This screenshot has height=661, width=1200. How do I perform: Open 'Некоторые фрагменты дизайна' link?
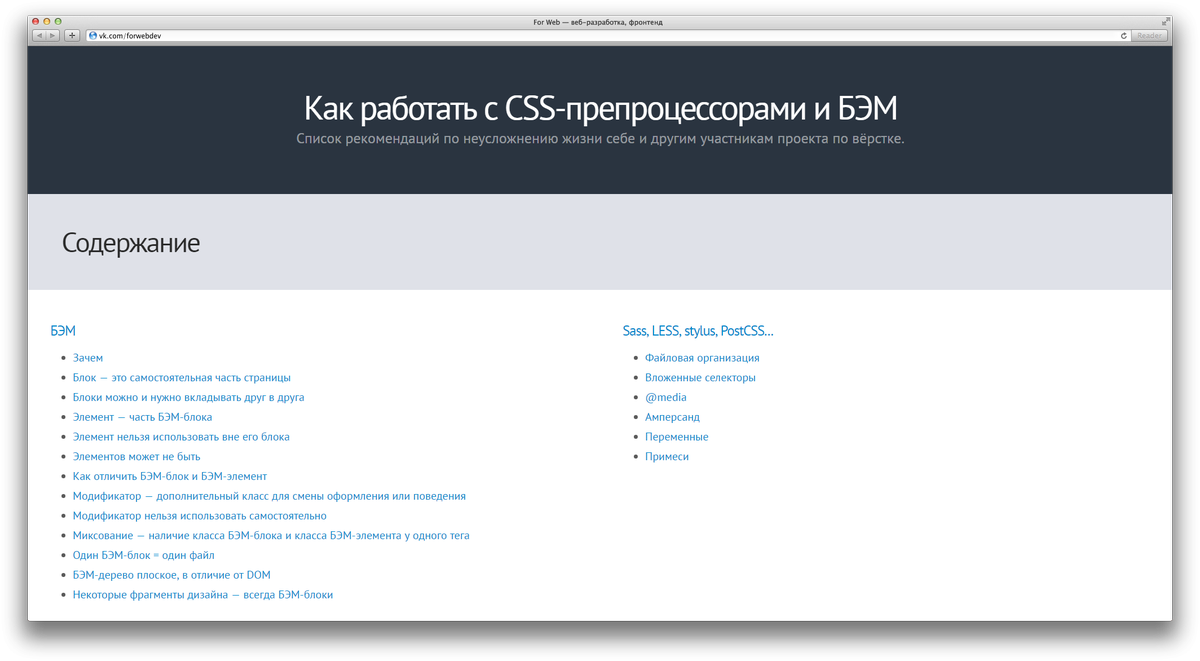point(203,595)
